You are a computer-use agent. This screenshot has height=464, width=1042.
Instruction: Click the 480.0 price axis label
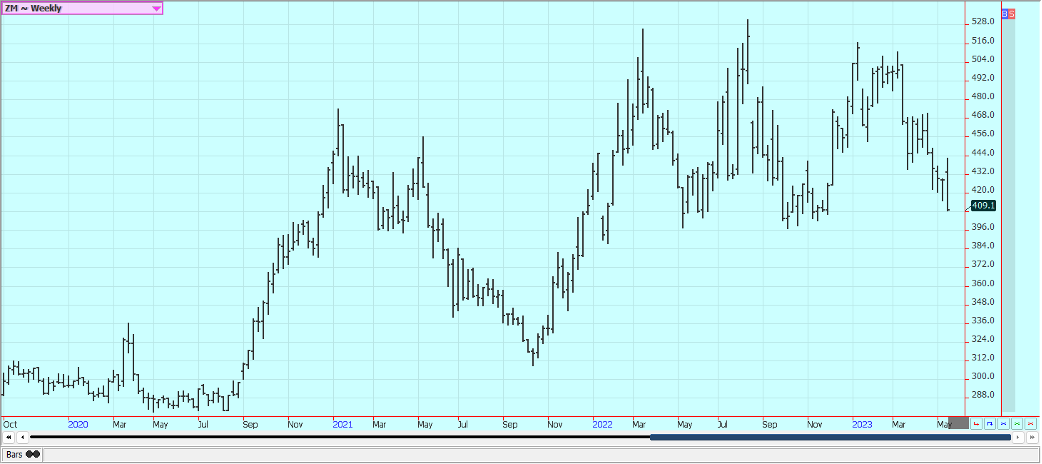pos(983,96)
